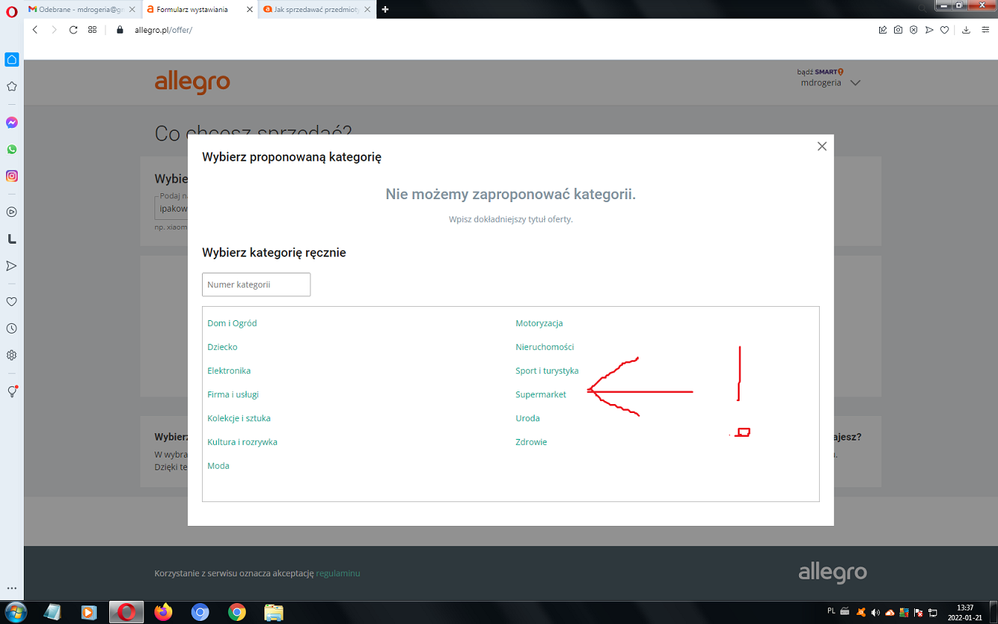Viewport: 998px width, 624px height.
Task: Select the Elektronika category
Action: click(x=229, y=370)
